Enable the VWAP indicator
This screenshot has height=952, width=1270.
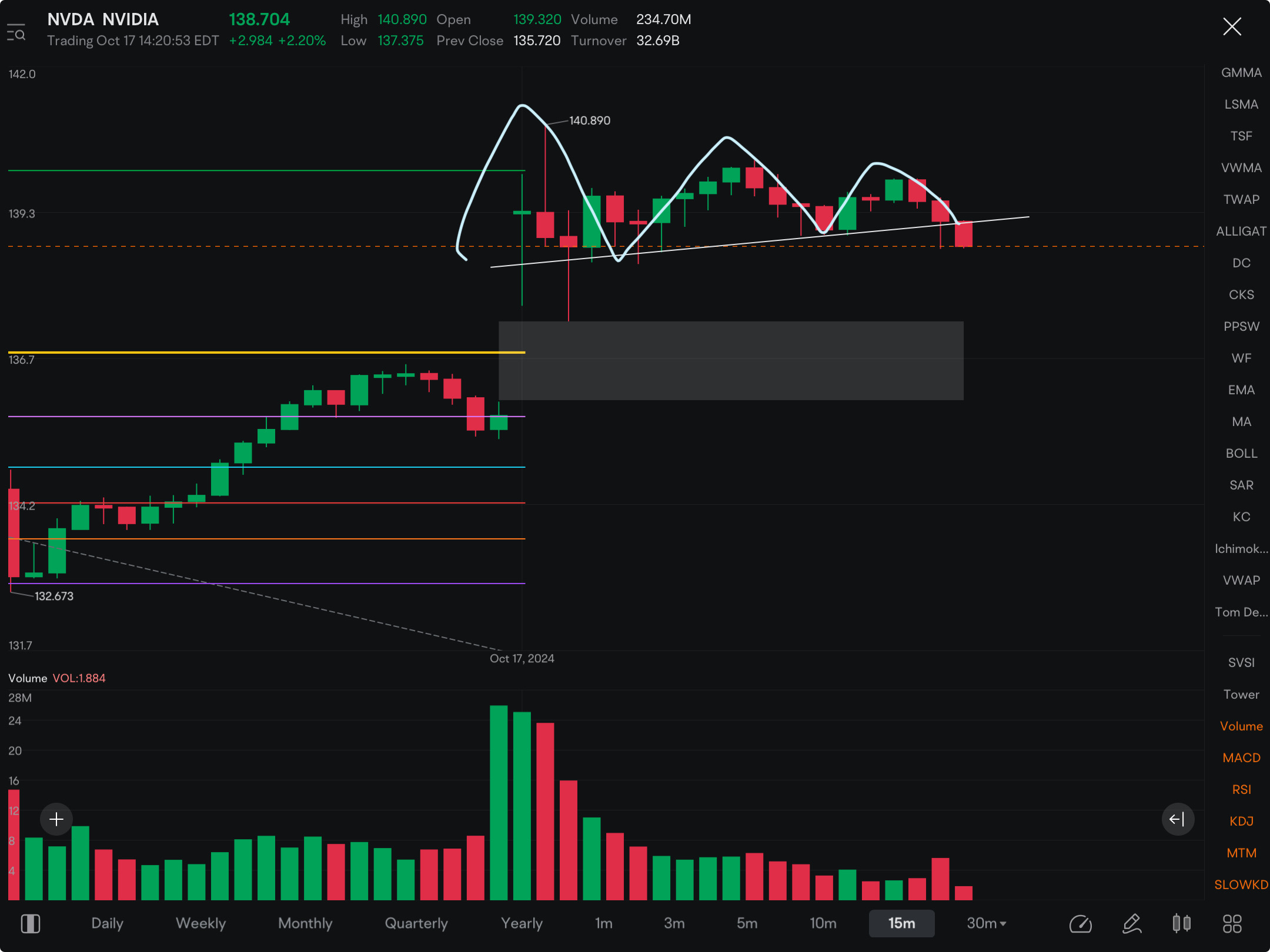1241,581
